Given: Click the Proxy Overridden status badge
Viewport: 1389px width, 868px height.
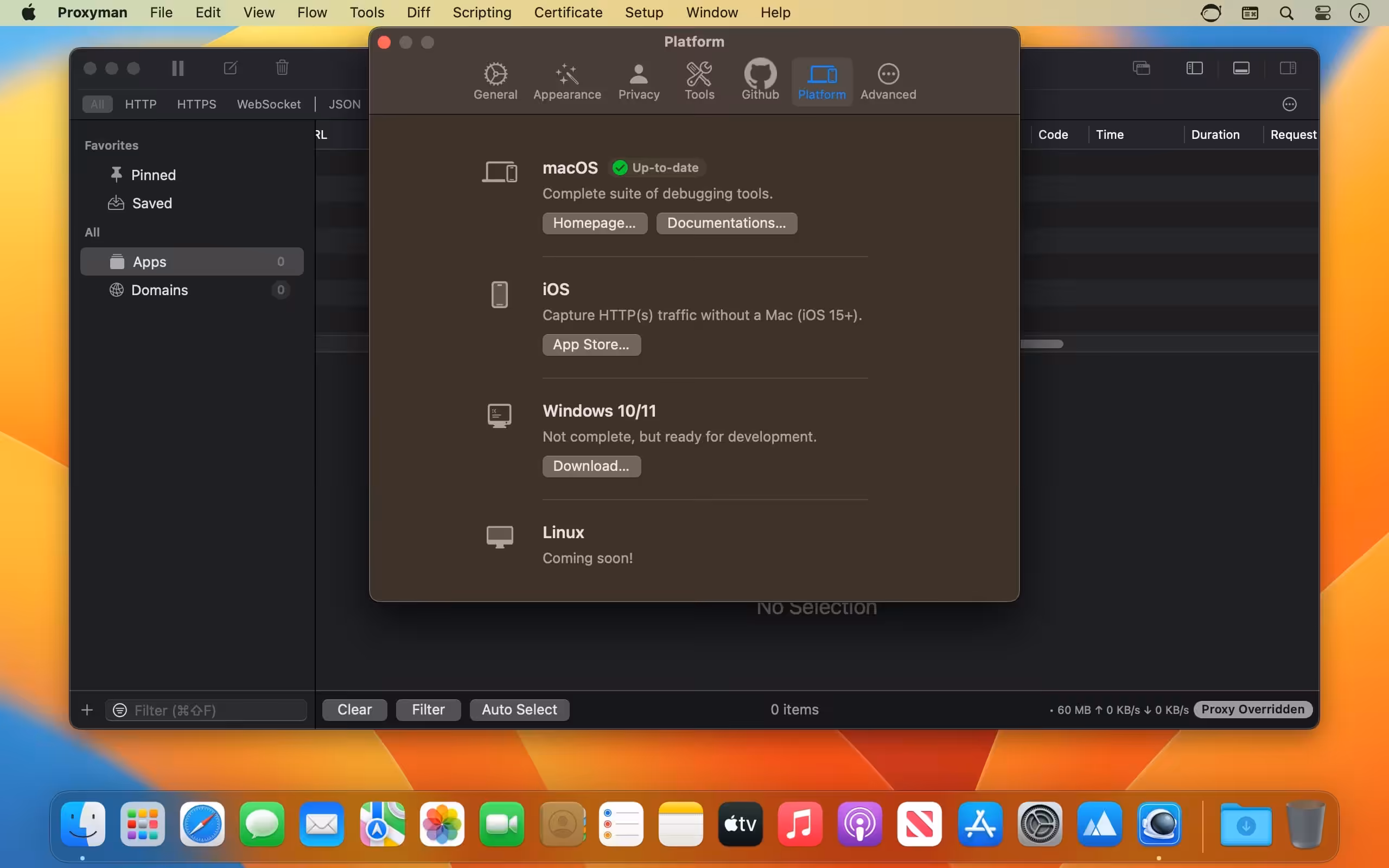Looking at the screenshot, I should pyautogui.click(x=1253, y=710).
